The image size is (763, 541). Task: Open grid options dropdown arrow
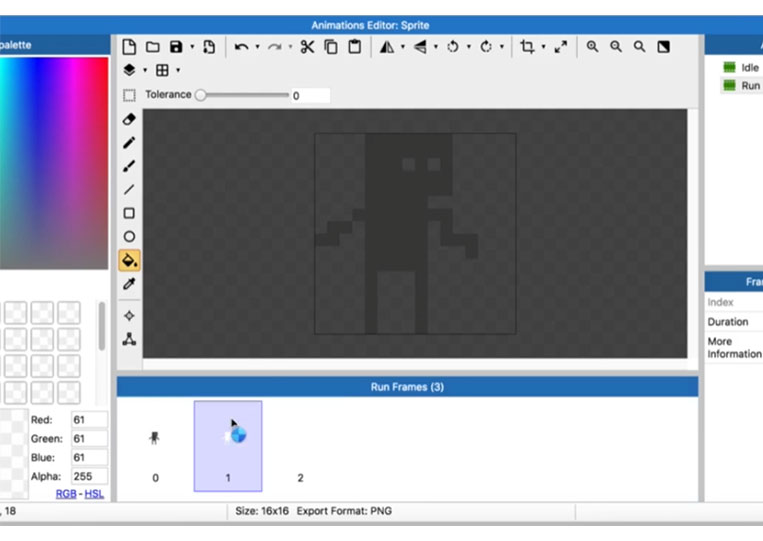(178, 70)
